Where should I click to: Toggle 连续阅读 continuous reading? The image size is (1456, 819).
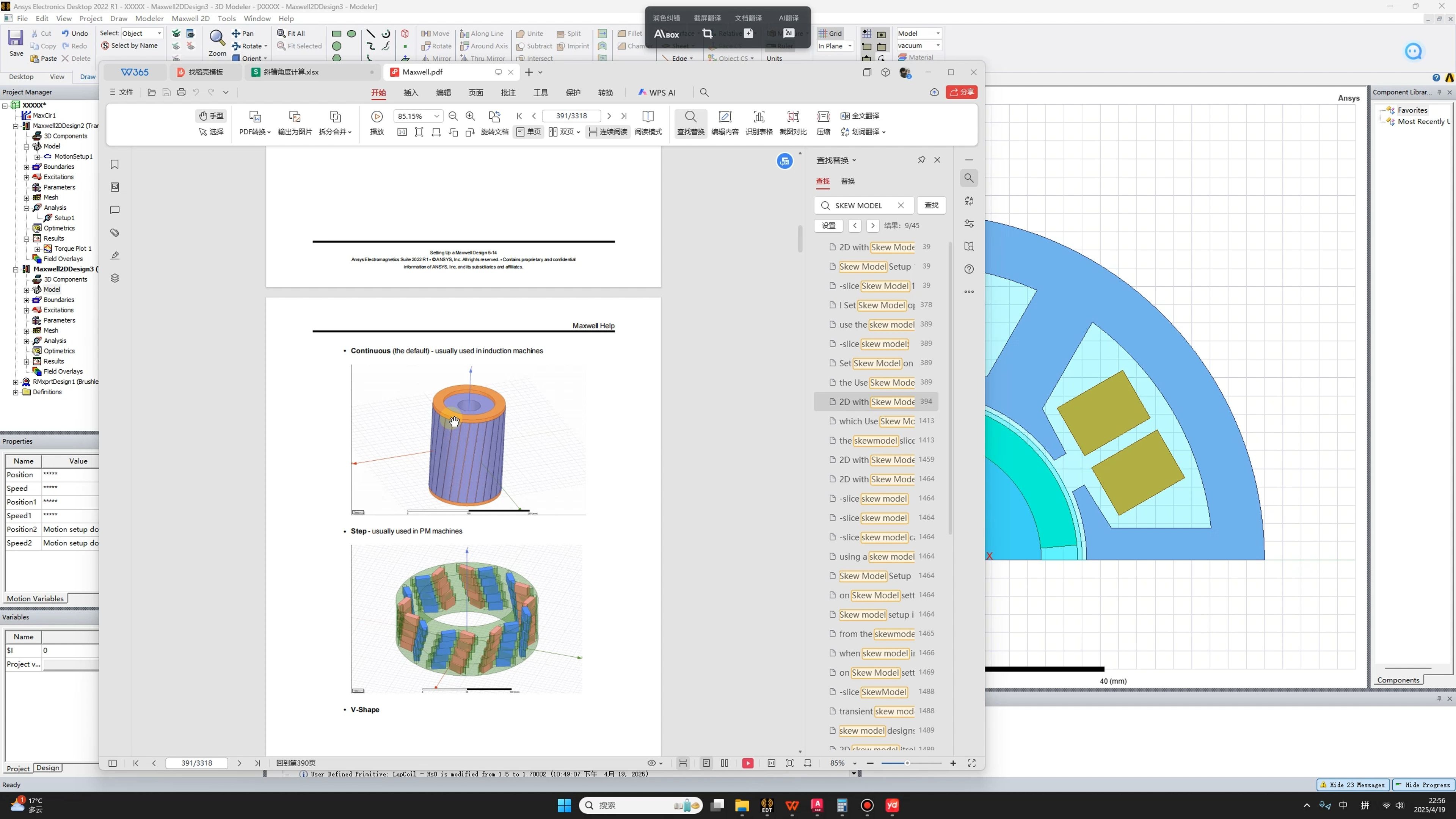[608, 132]
